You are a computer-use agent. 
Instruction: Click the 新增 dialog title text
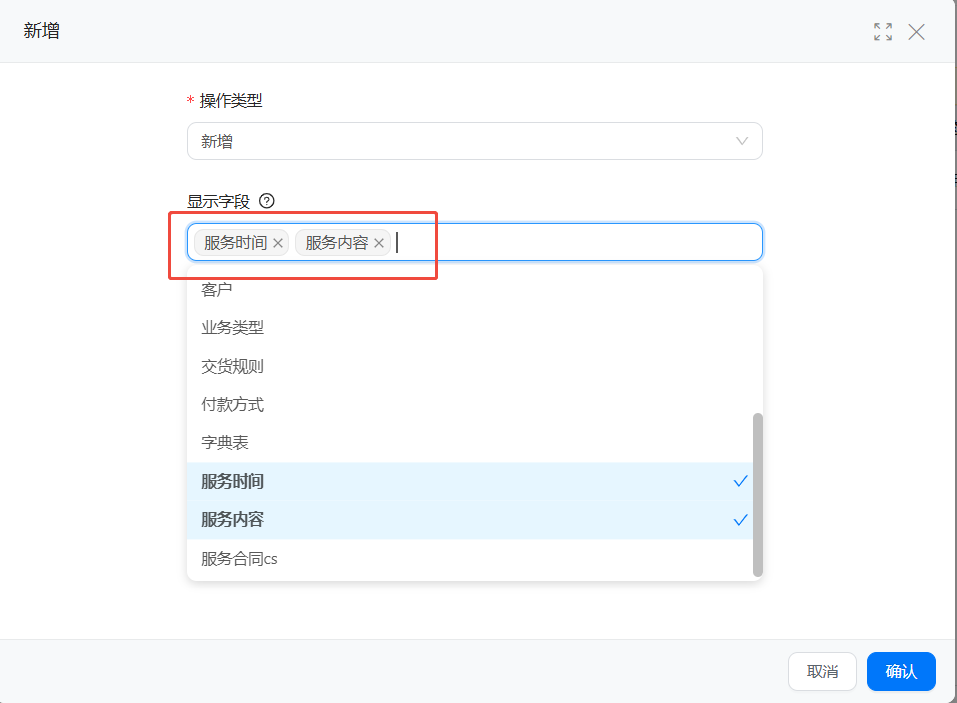(x=42, y=31)
